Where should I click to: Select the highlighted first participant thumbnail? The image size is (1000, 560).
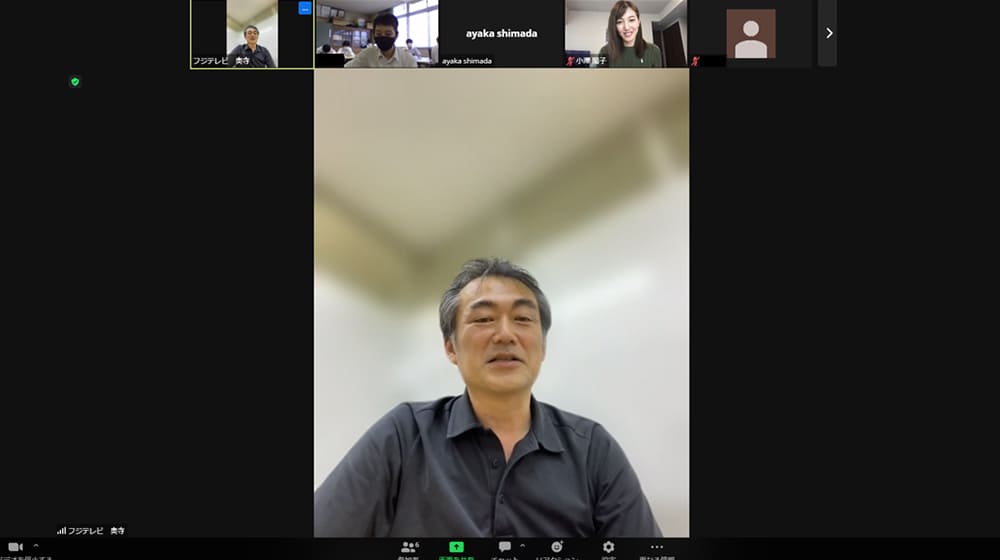(x=251, y=35)
